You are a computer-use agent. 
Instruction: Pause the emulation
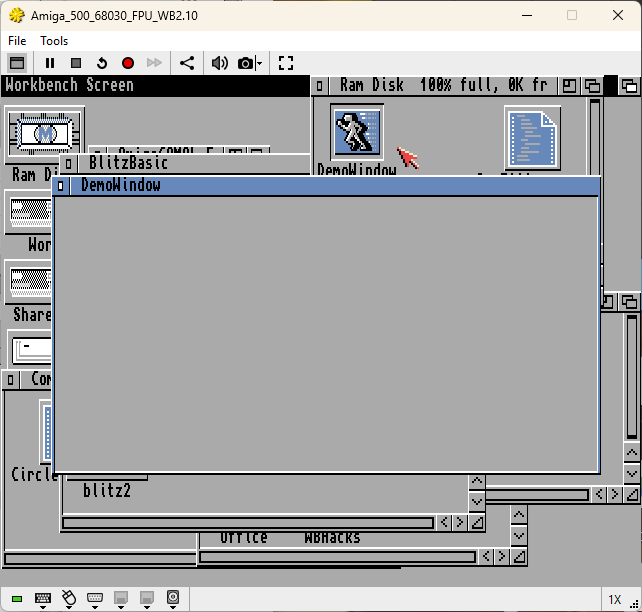pyautogui.click(x=50, y=63)
